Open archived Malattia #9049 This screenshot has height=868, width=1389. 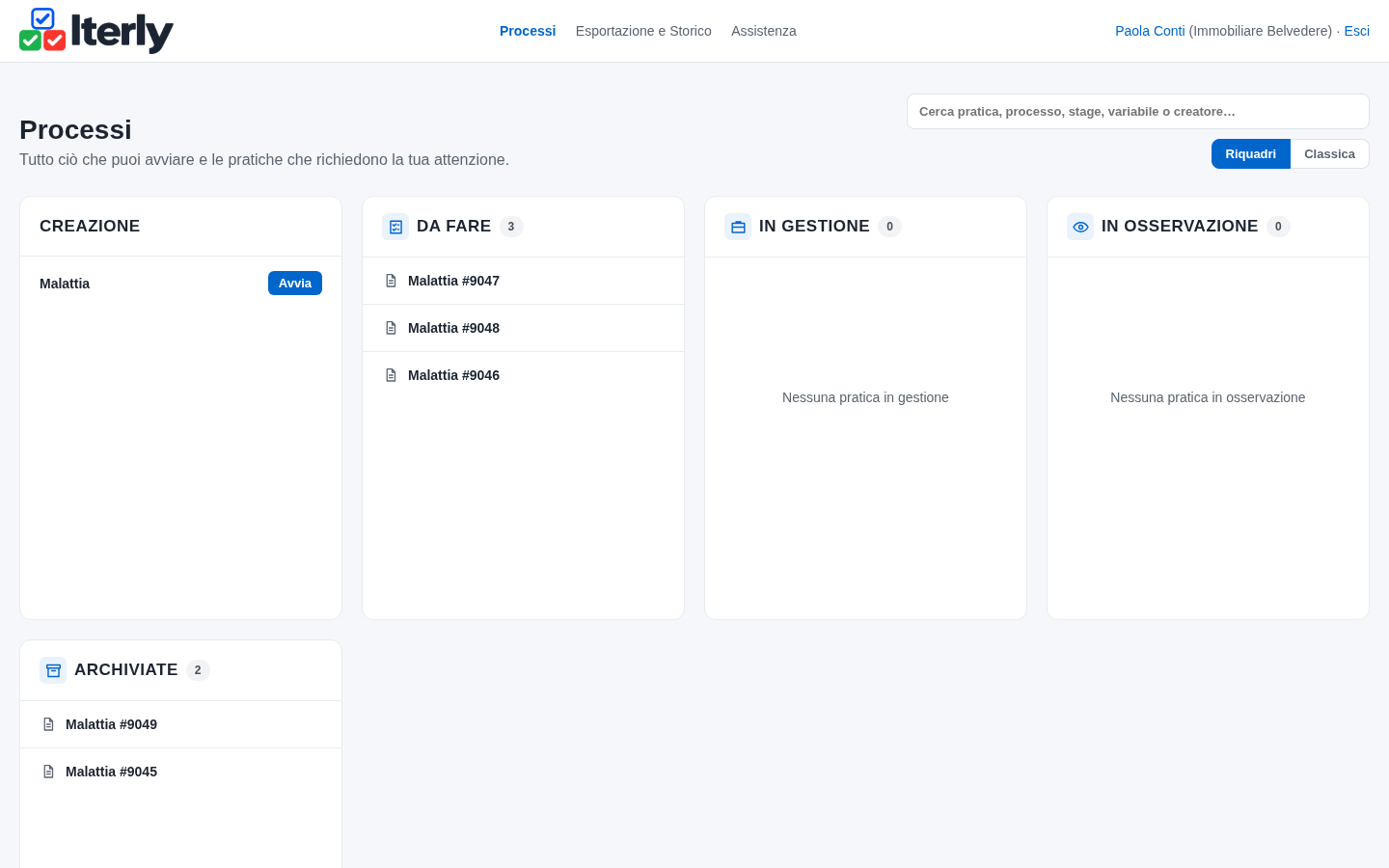click(x=180, y=724)
